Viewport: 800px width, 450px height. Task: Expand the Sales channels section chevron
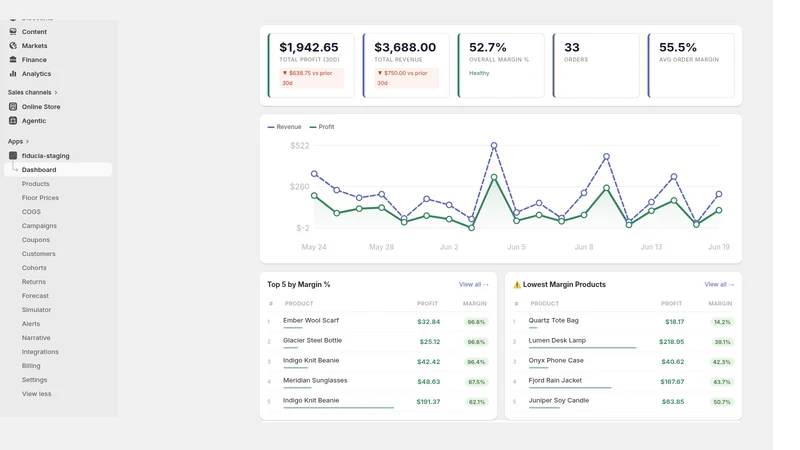coord(56,92)
